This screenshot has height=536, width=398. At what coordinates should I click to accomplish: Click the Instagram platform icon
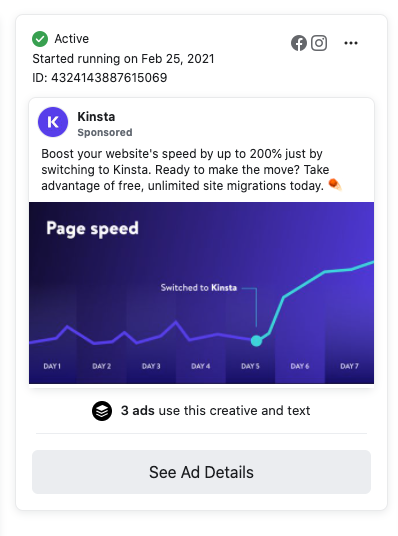[x=319, y=43]
